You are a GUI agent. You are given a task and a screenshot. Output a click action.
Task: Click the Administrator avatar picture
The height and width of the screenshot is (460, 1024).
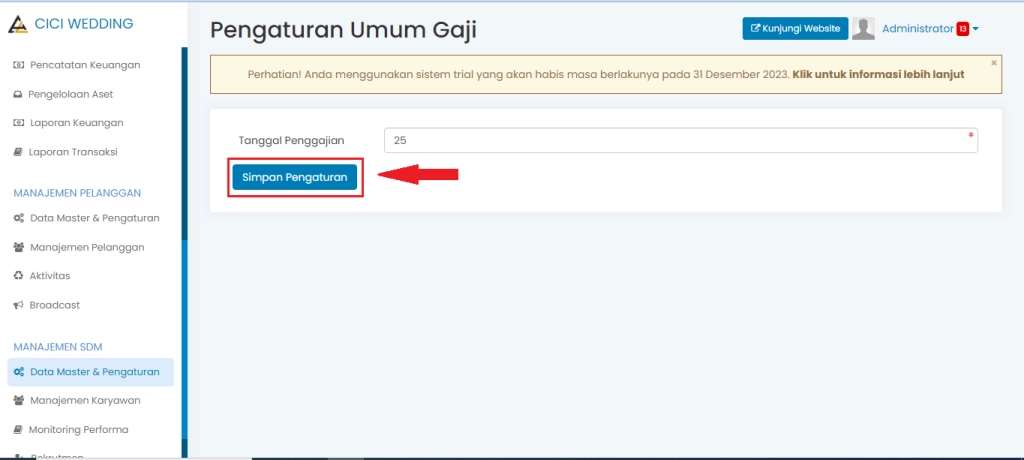pyautogui.click(x=863, y=29)
